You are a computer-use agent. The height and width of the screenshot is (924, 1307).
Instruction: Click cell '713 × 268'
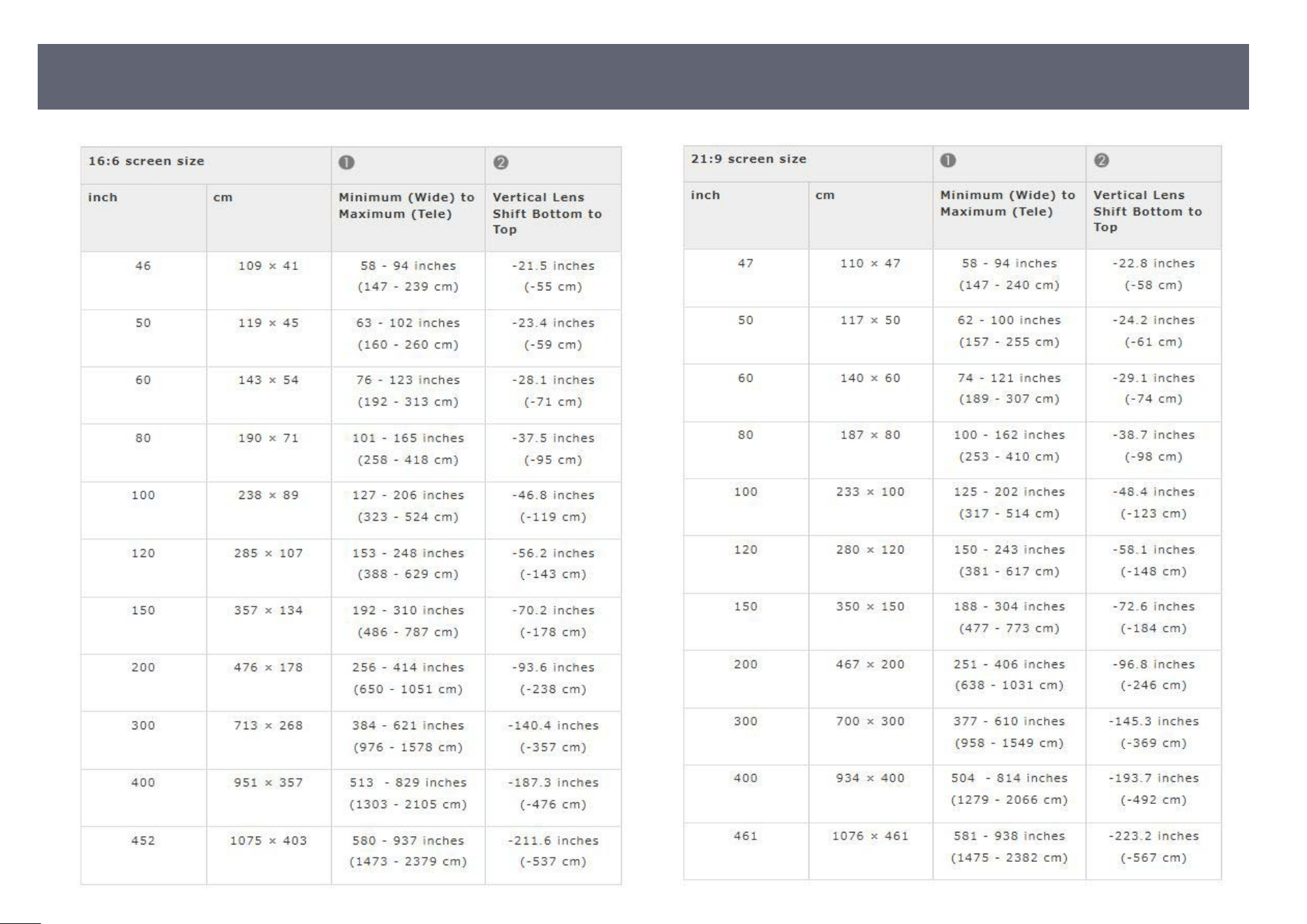(x=268, y=726)
